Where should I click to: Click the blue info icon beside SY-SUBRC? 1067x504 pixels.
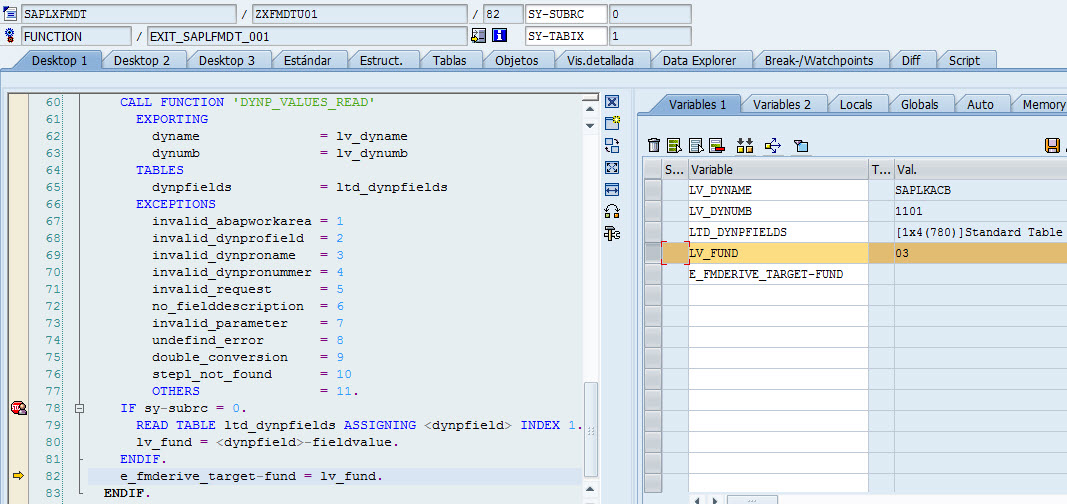point(500,36)
